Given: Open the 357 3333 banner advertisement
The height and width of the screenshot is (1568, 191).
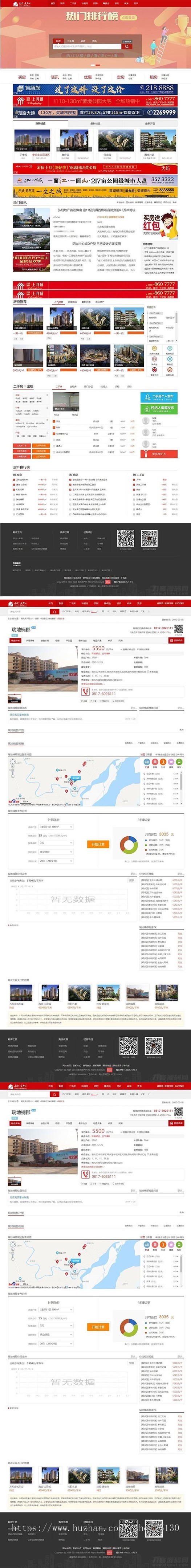Looking at the screenshot, I should click(95, 180).
